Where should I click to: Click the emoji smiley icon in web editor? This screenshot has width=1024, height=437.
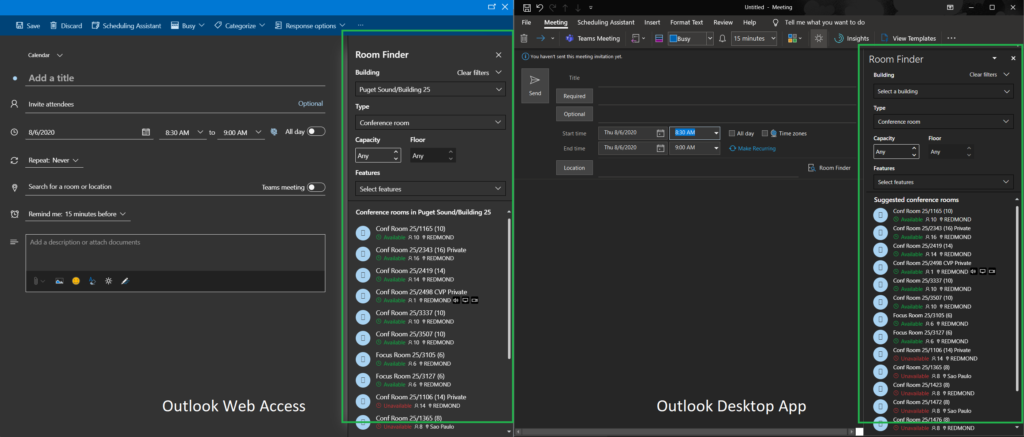[76, 281]
